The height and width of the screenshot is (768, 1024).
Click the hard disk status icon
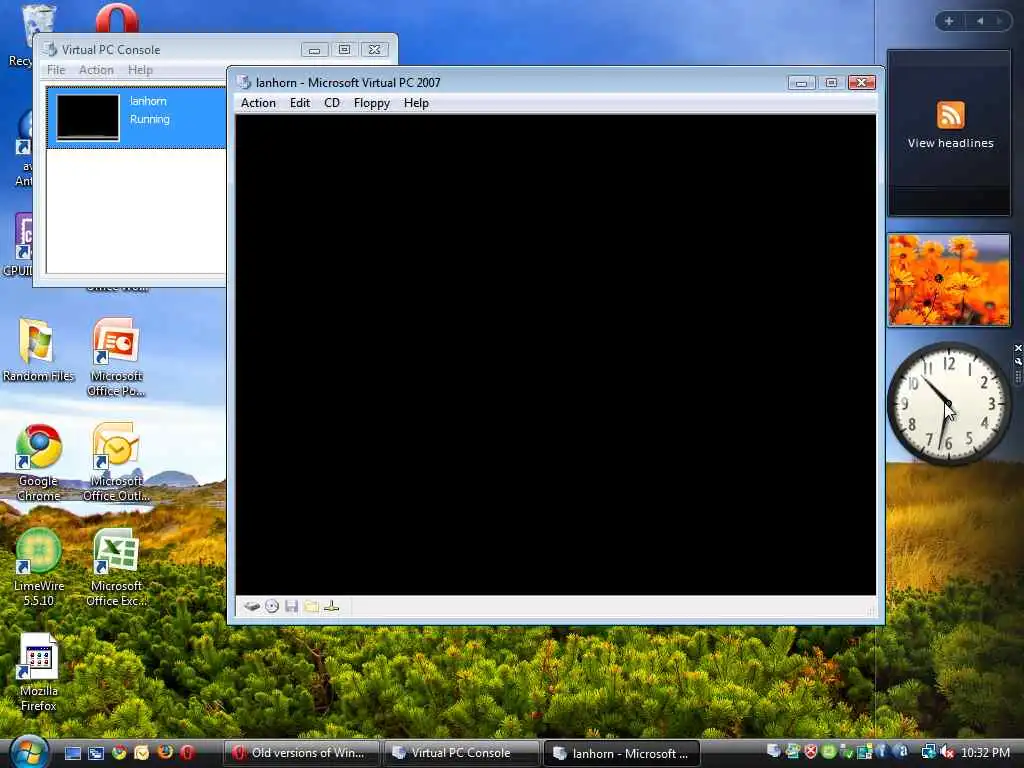[x=252, y=607]
